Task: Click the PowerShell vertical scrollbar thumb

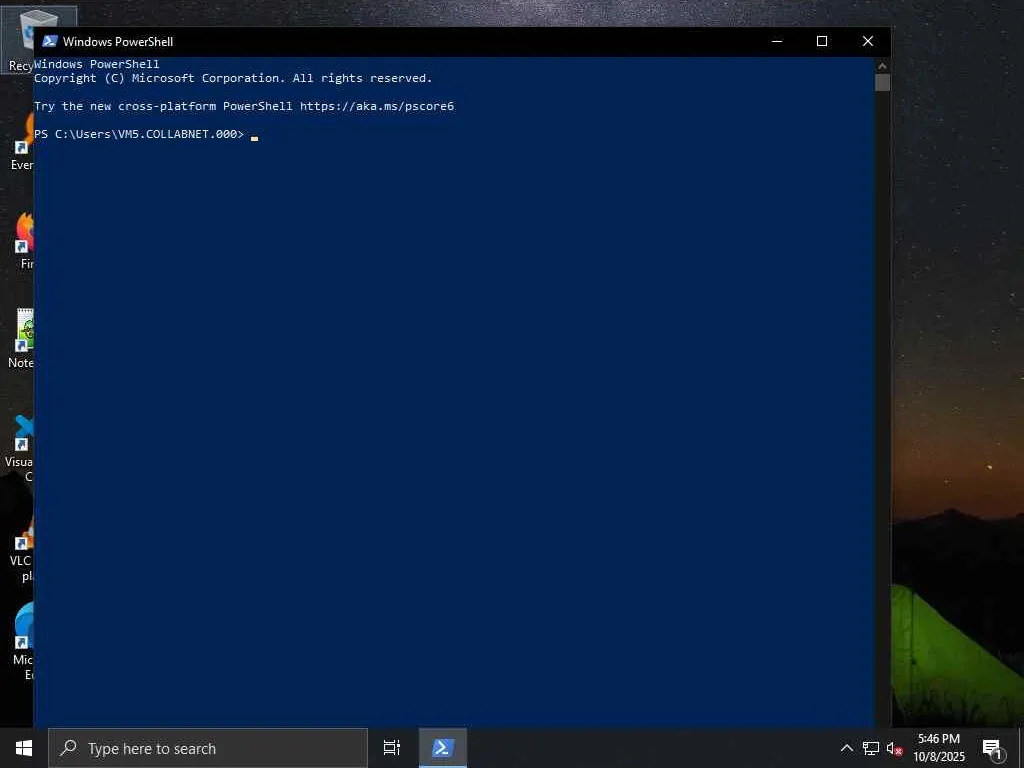Action: tap(882, 82)
